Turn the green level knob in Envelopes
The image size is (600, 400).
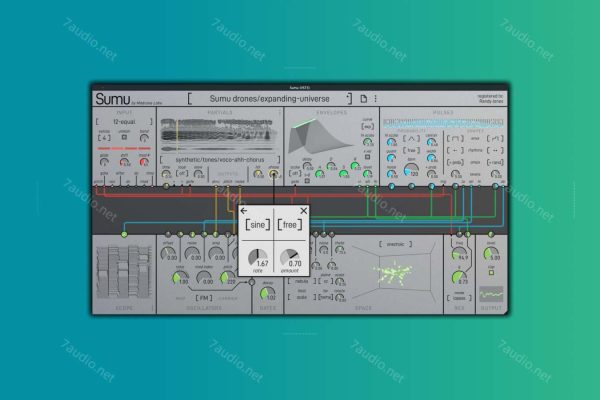[x=367, y=174]
